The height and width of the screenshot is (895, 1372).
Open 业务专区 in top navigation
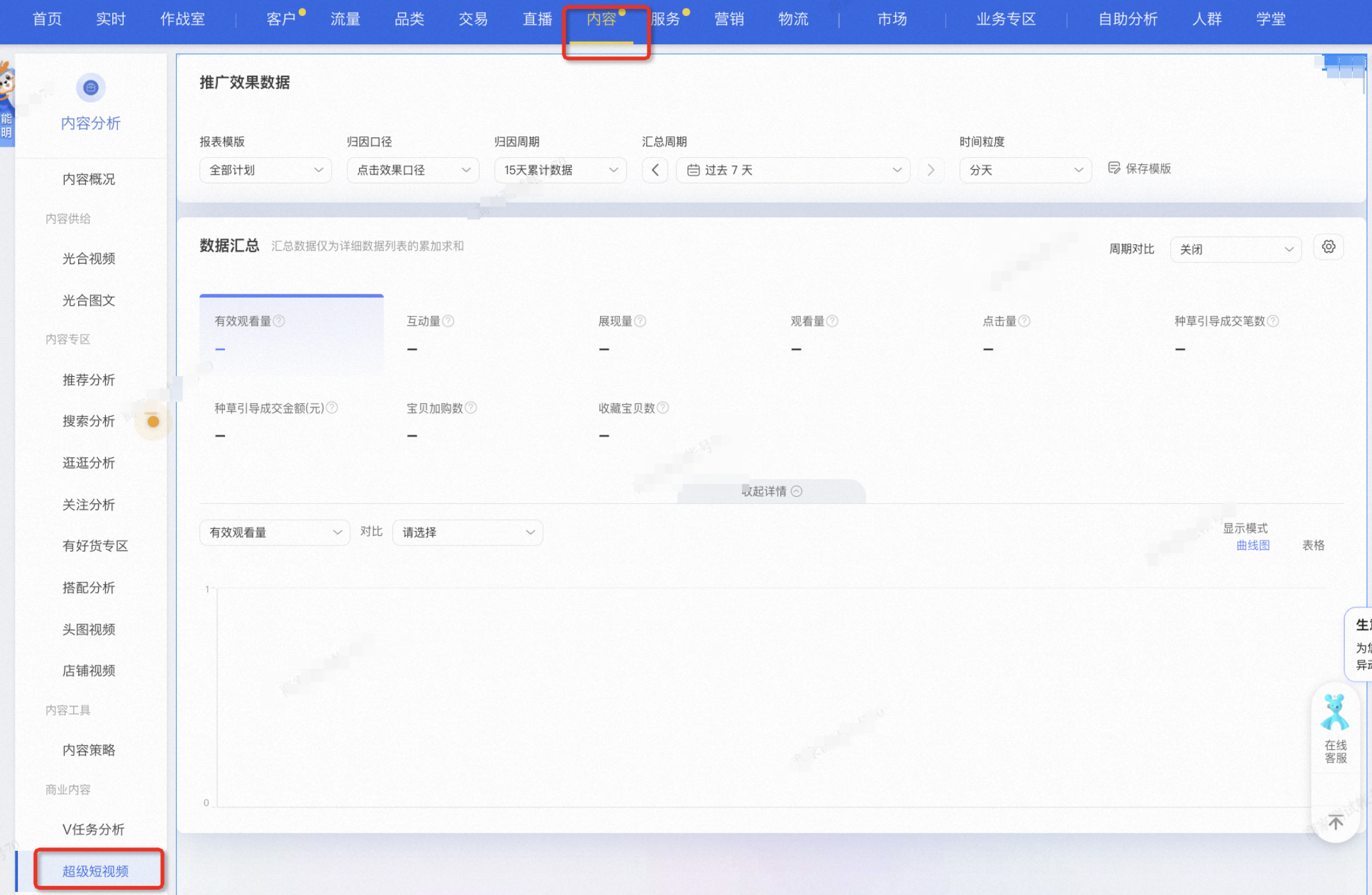click(1006, 19)
